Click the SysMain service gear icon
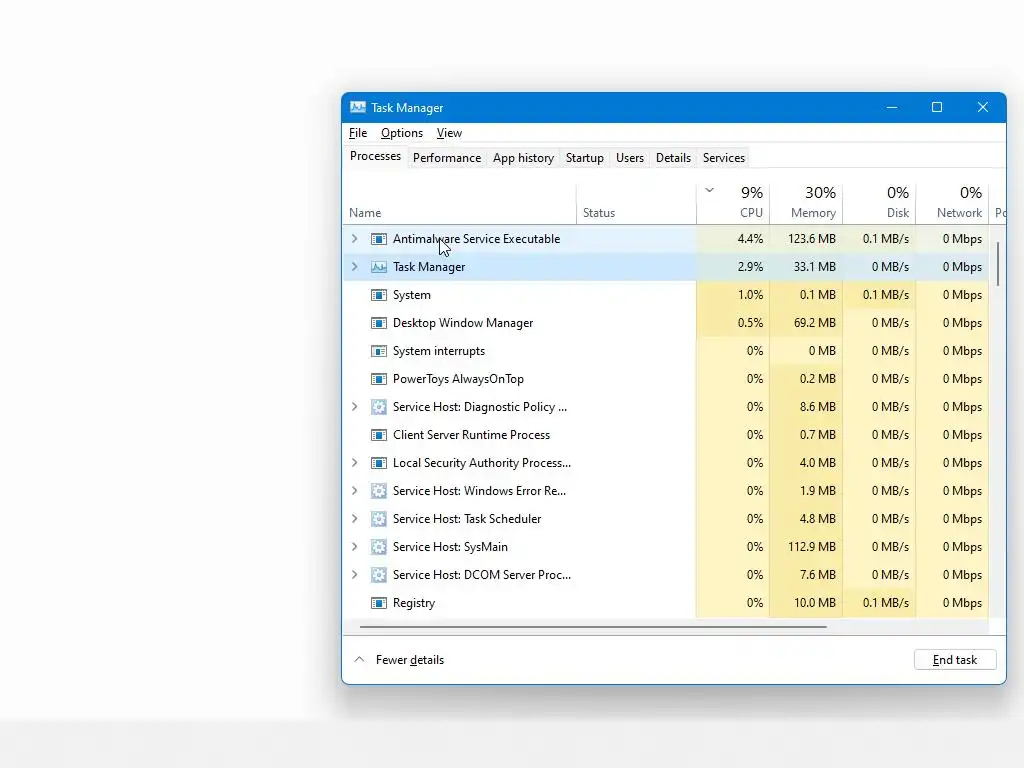 click(379, 547)
